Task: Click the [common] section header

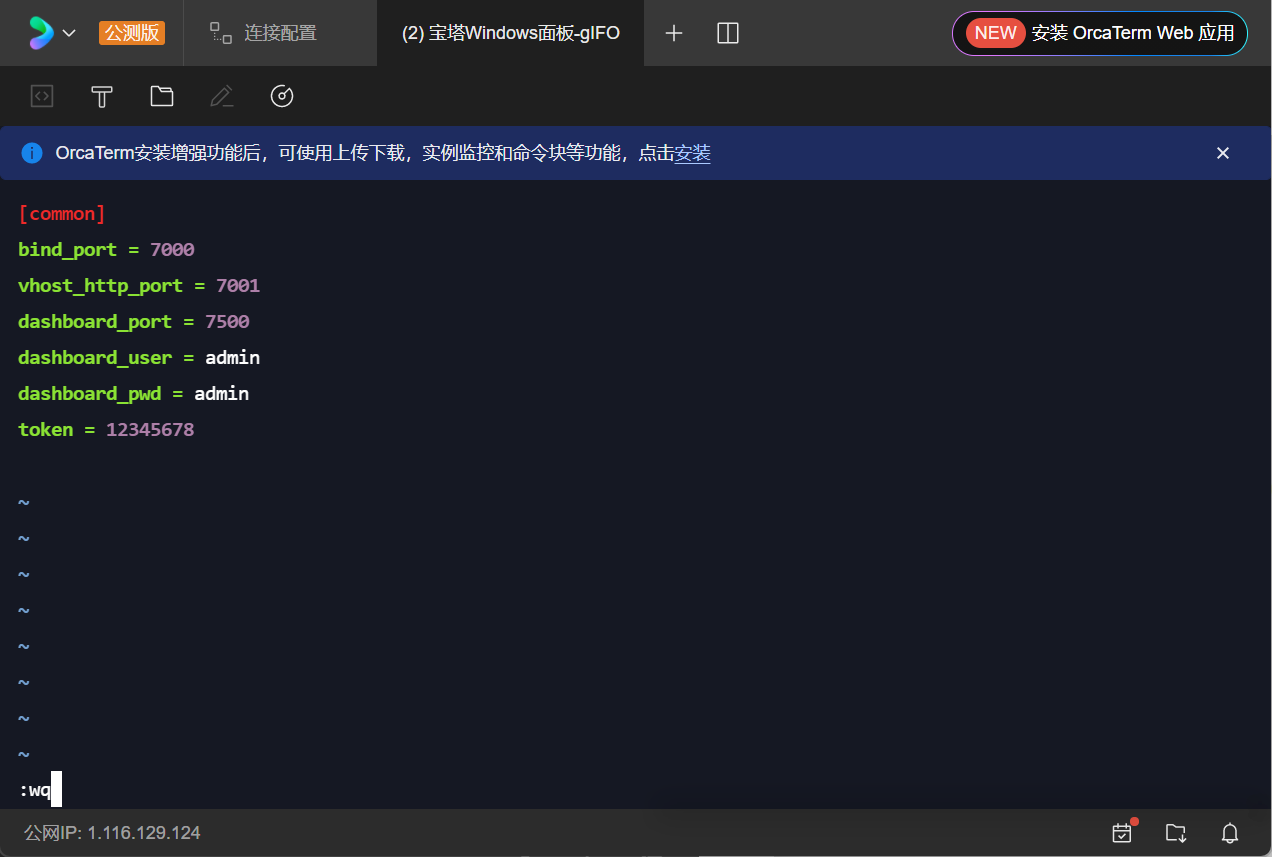Action: pos(62,214)
